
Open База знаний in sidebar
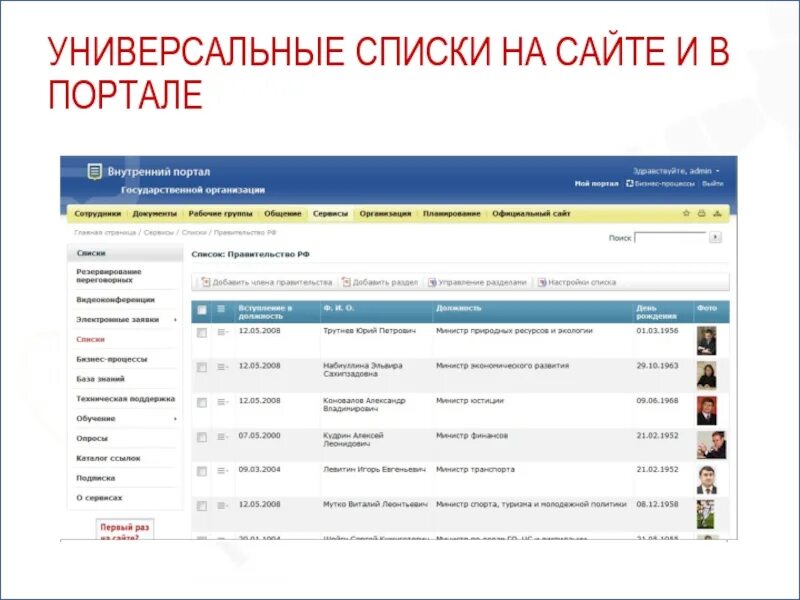(x=101, y=379)
